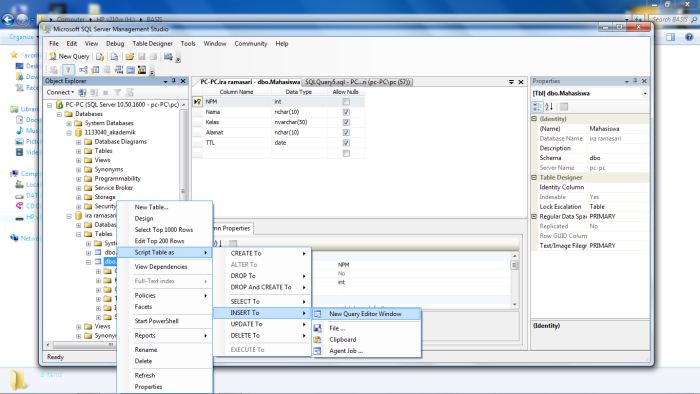The image size is (700, 394).
Task: Click the Filter funnel icon in Object Explorer
Action: tap(117, 92)
